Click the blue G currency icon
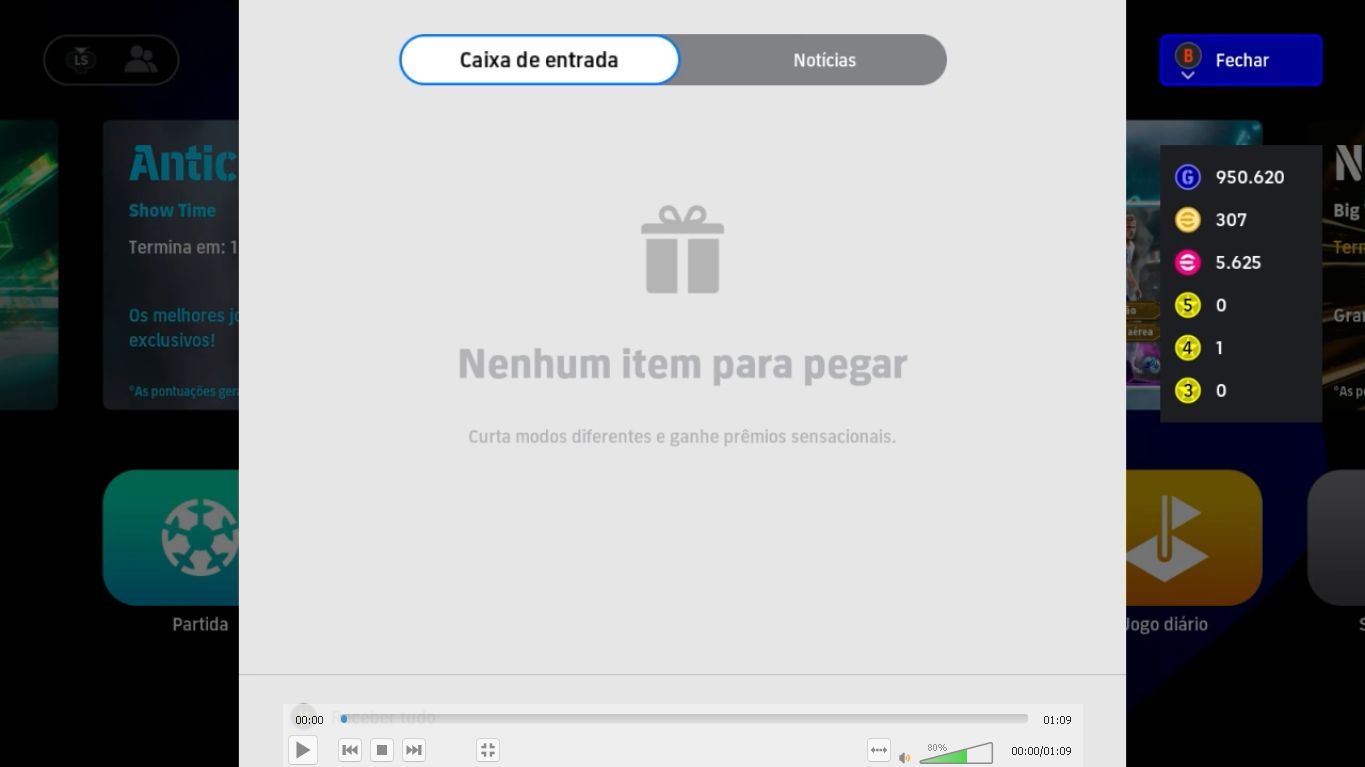Viewport: 1365px width, 767px height. pos(1188,177)
